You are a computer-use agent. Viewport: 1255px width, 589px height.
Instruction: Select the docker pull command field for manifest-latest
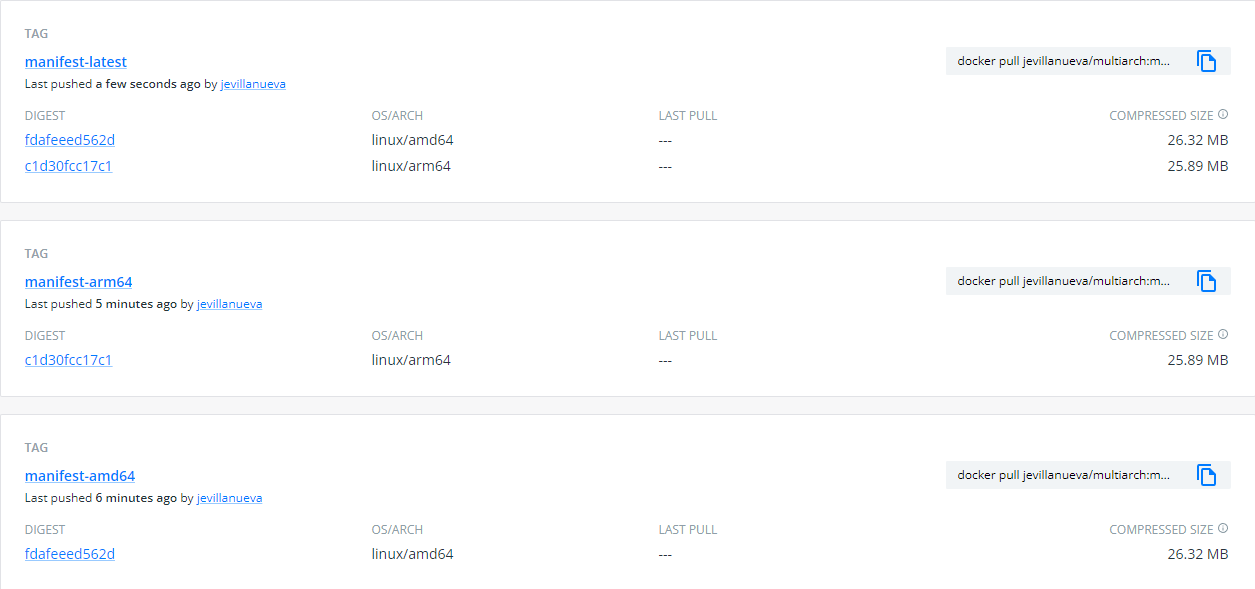1060,61
